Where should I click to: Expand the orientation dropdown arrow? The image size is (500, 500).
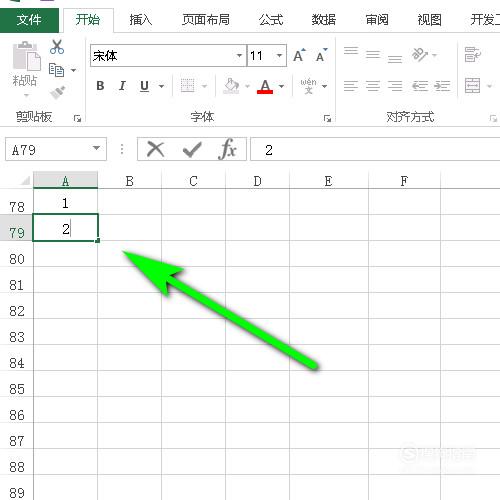coord(434,55)
